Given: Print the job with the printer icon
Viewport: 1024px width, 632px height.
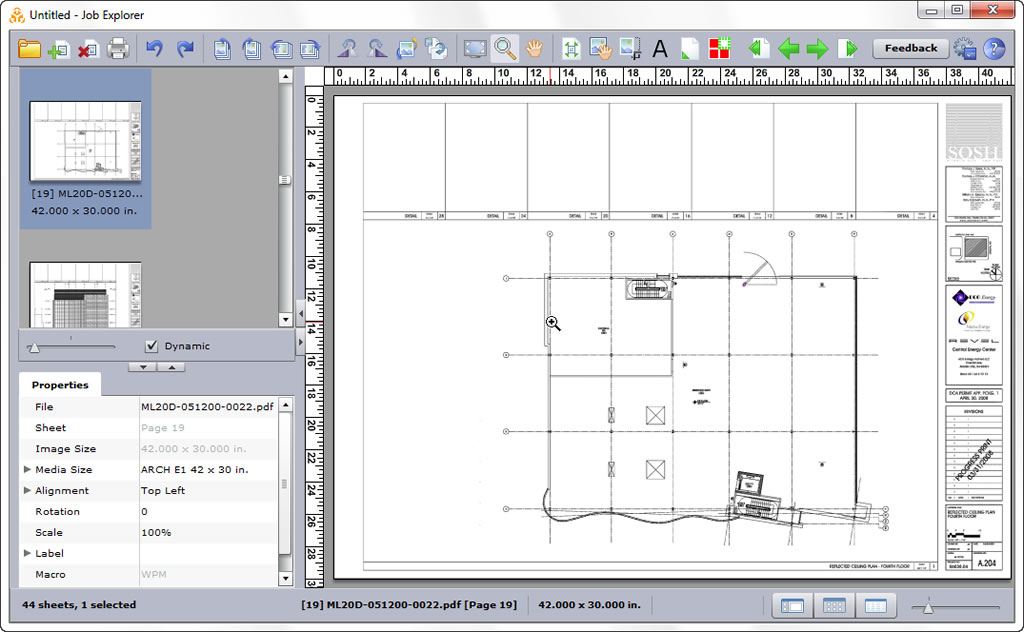Looking at the screenshot, I should [x=118, y=49].
